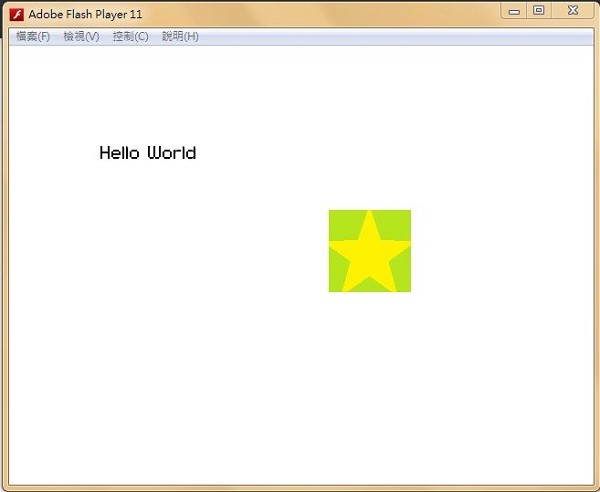Minimize the Flash Player window
Image resolution: width=600 pixels, height=492 pixels.
(514, 11)
